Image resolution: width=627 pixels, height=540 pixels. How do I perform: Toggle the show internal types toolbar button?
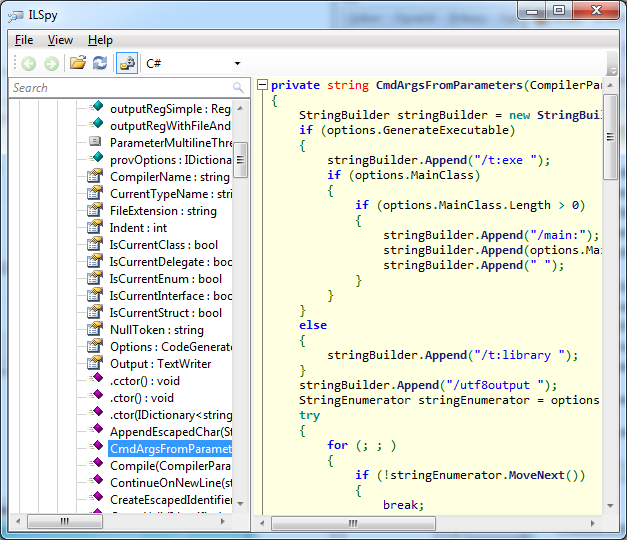pyautogui.click(x=127, y=63)
